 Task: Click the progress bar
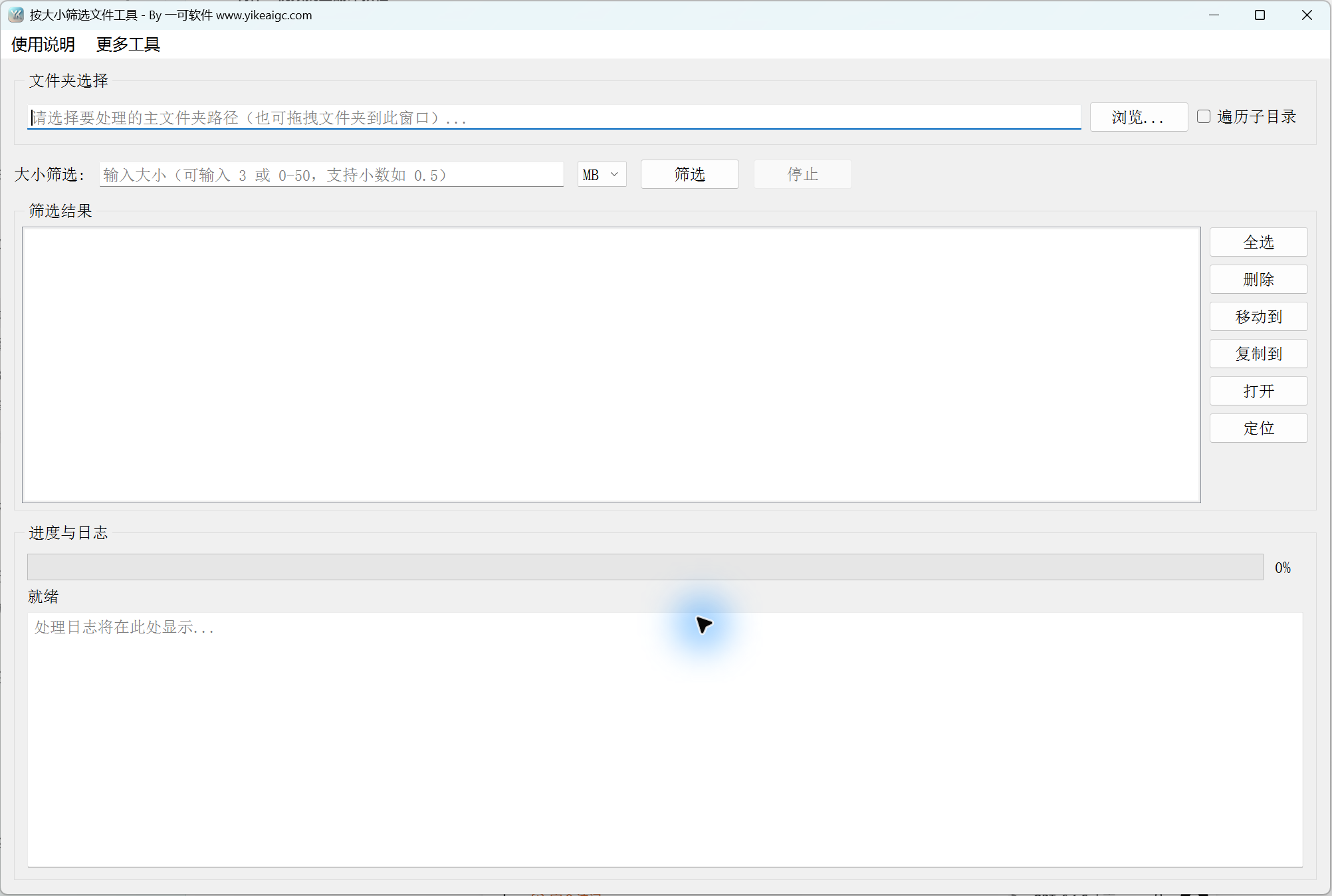[x=645, y=567]
